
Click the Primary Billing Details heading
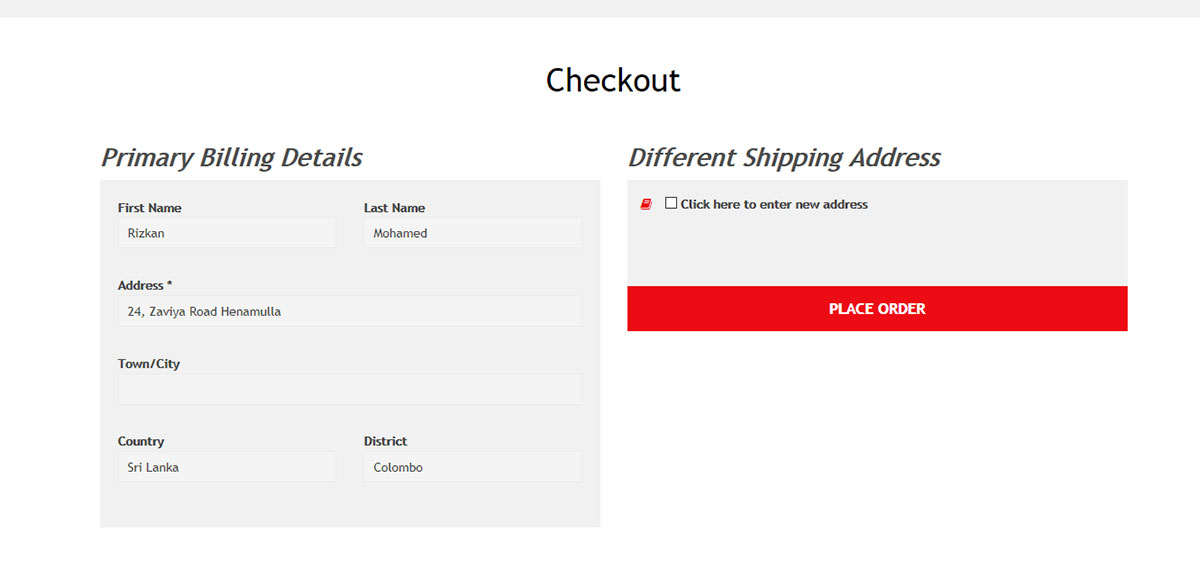pos(231,157)
